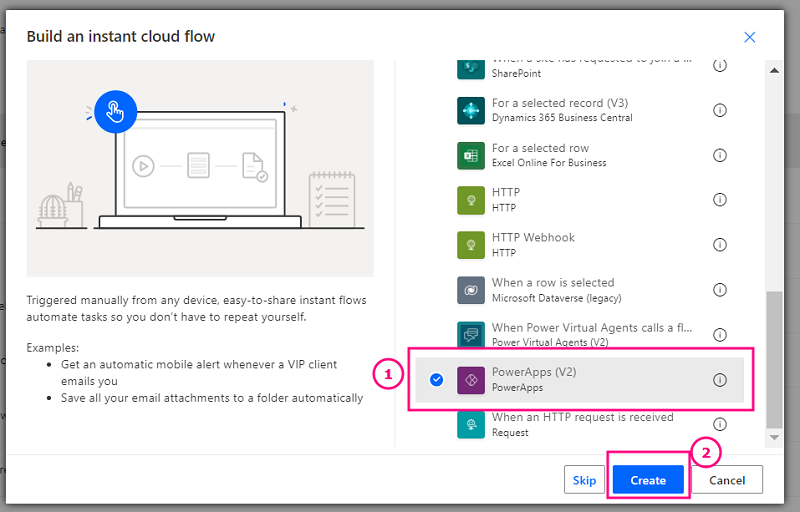Show info for When a row is selected
This screenshot has height=512, width=800.
pos(719,290)
